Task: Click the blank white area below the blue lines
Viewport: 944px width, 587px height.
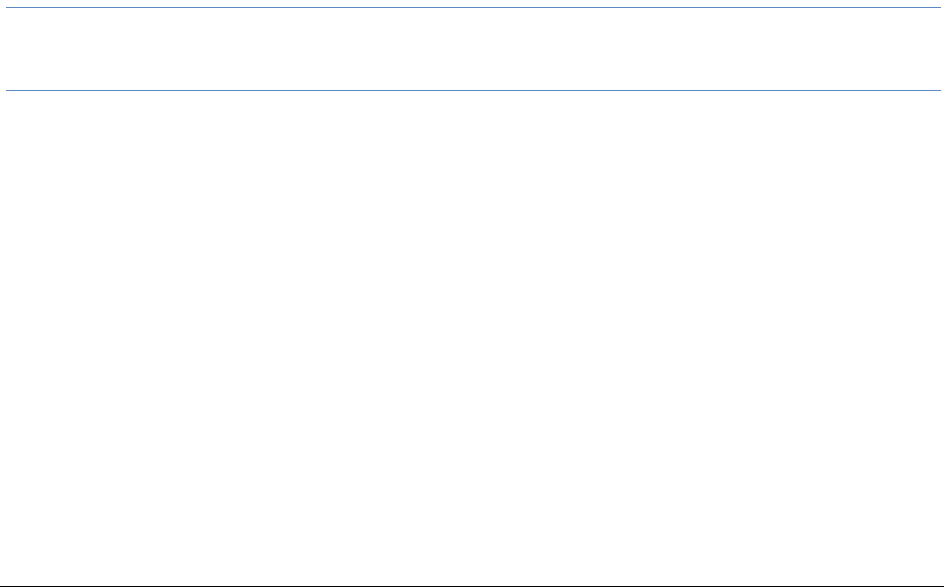Action: click(x=472, y=330)
